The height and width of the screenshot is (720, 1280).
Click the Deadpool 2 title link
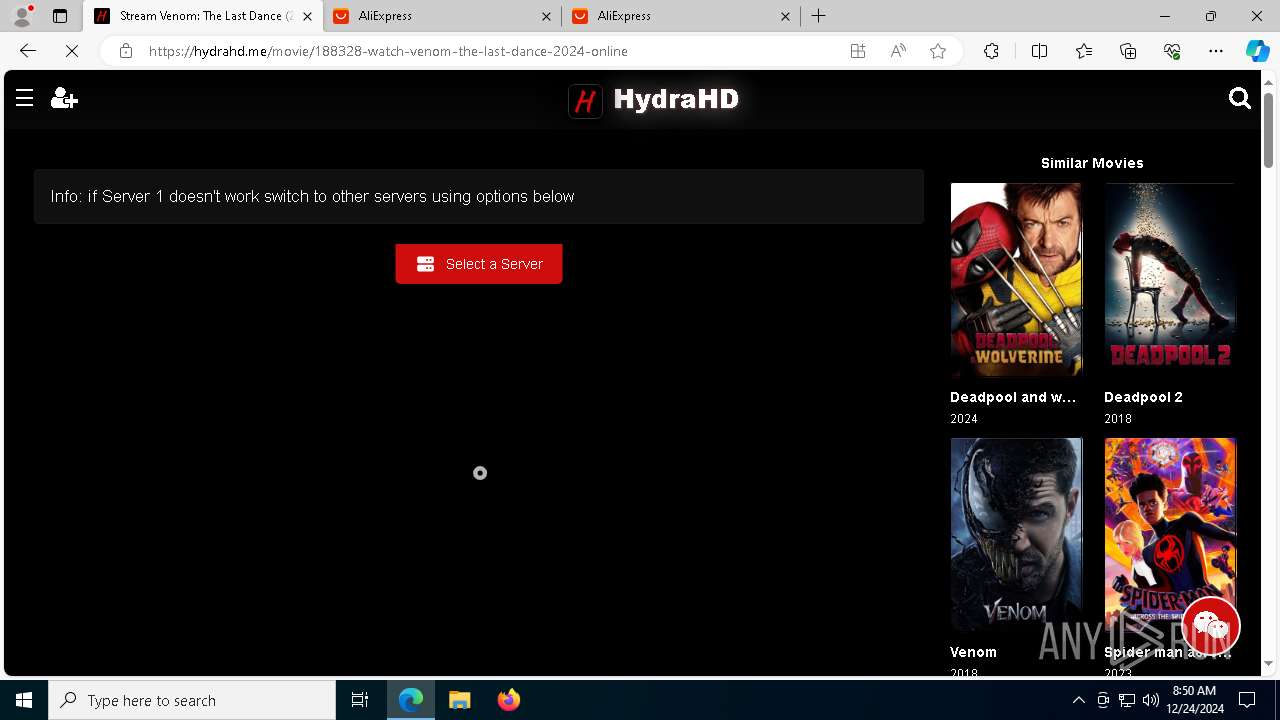click(x=1143, y=397)
